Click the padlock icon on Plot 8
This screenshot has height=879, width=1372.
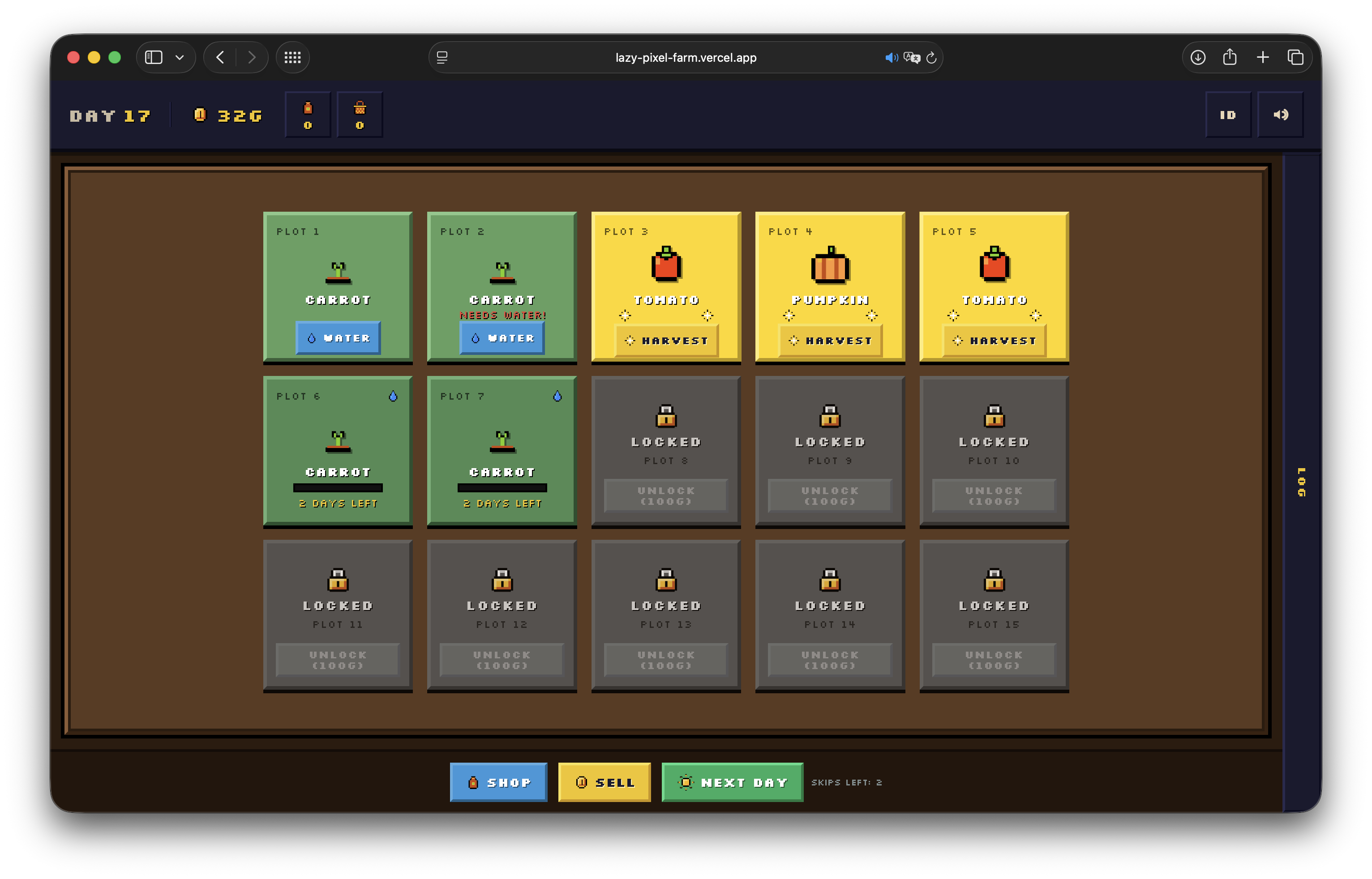(666, 416)
